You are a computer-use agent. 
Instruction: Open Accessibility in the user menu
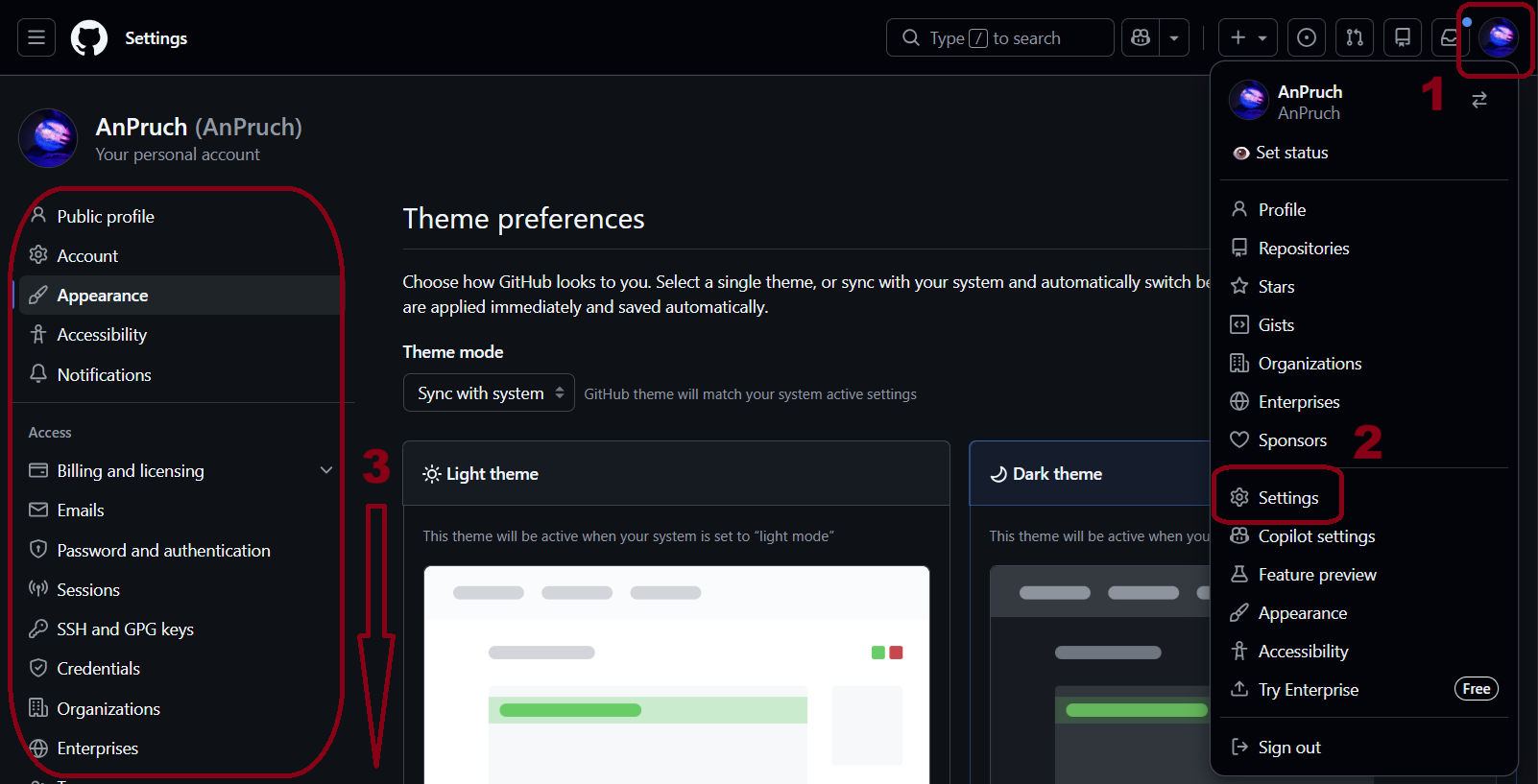pyautogui.click(x=1364, y=651)
